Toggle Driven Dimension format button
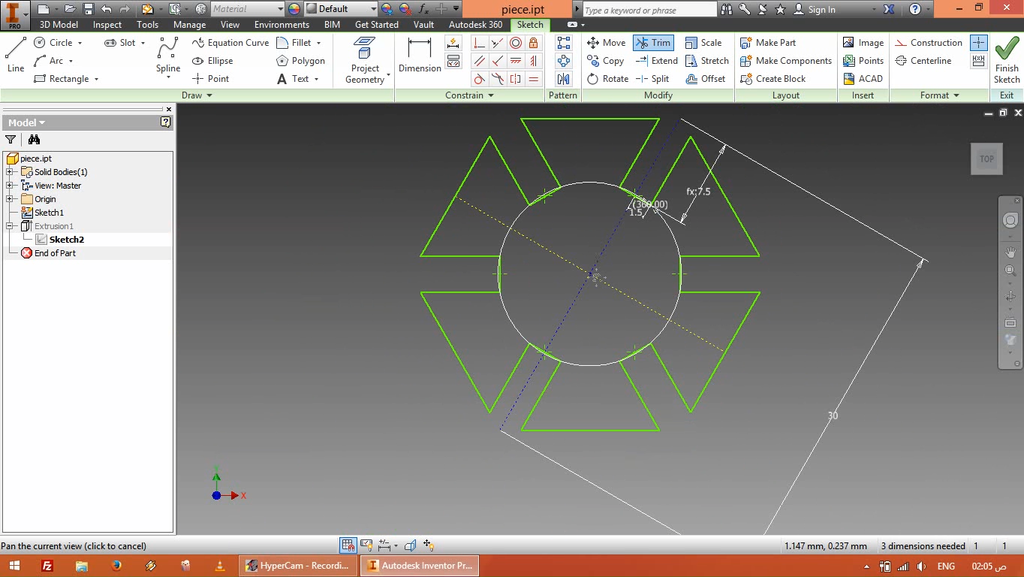1024x577 pixels. [978, 61]
